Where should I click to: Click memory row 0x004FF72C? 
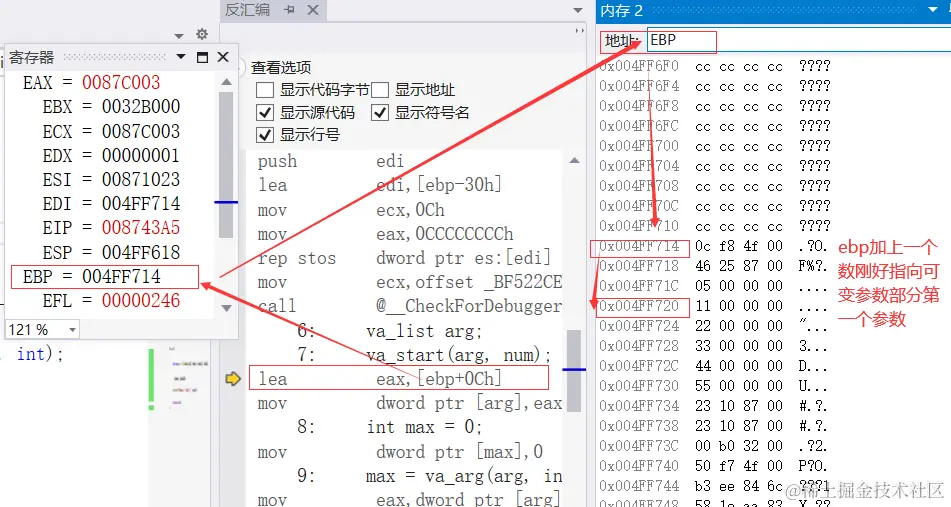click(x=714, y=366)
